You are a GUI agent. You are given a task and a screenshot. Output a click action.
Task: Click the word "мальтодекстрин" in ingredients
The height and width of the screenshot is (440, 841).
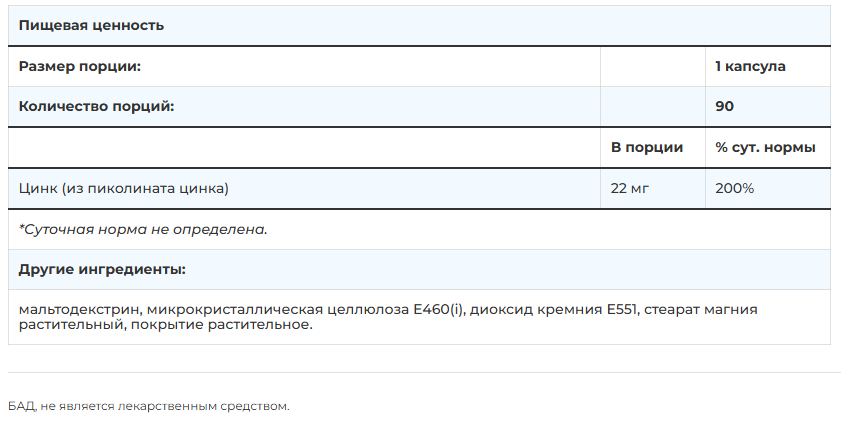point(74,310)
